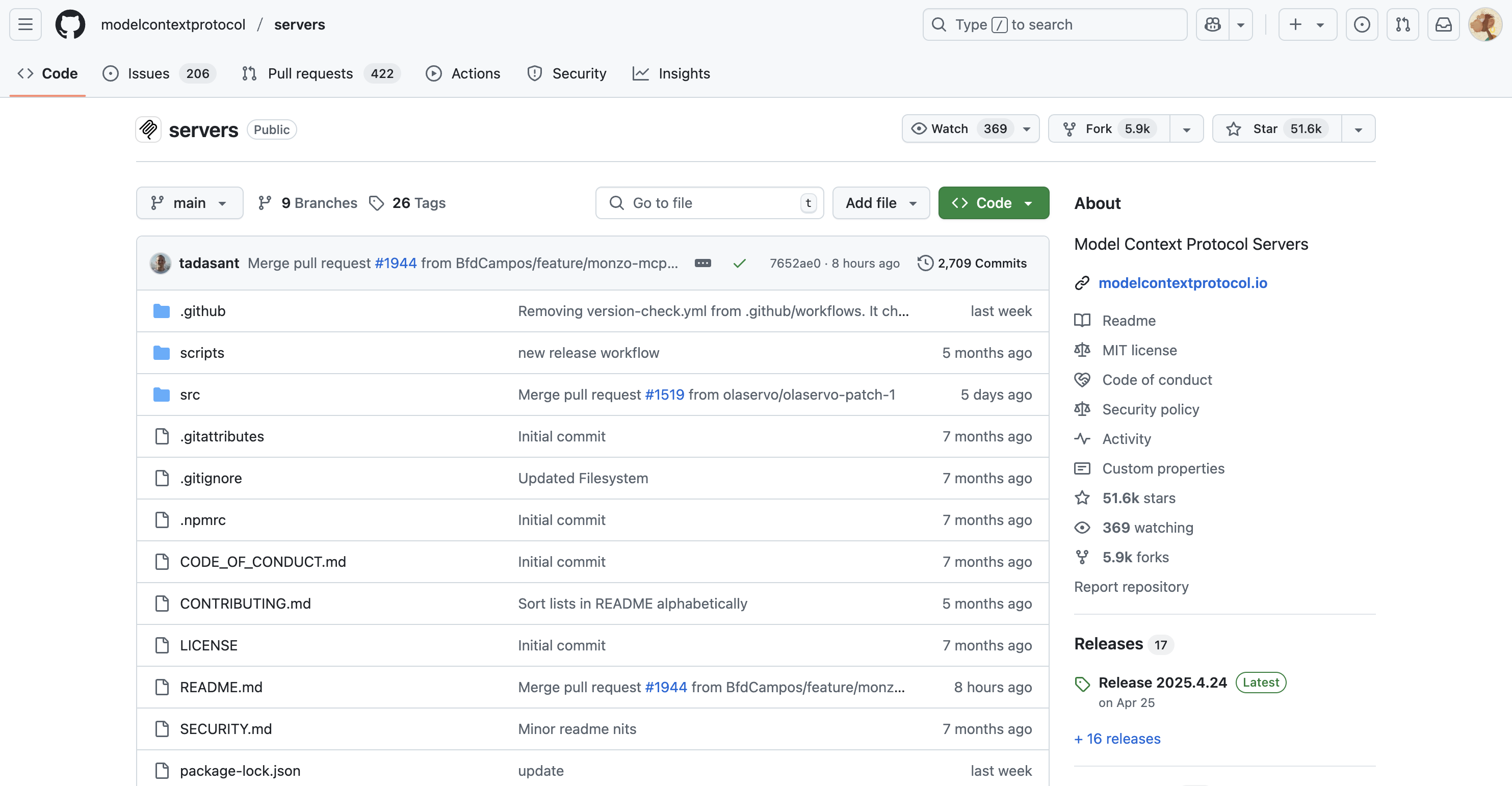Expand commit message ellipsis button

(x=702, y=263)
